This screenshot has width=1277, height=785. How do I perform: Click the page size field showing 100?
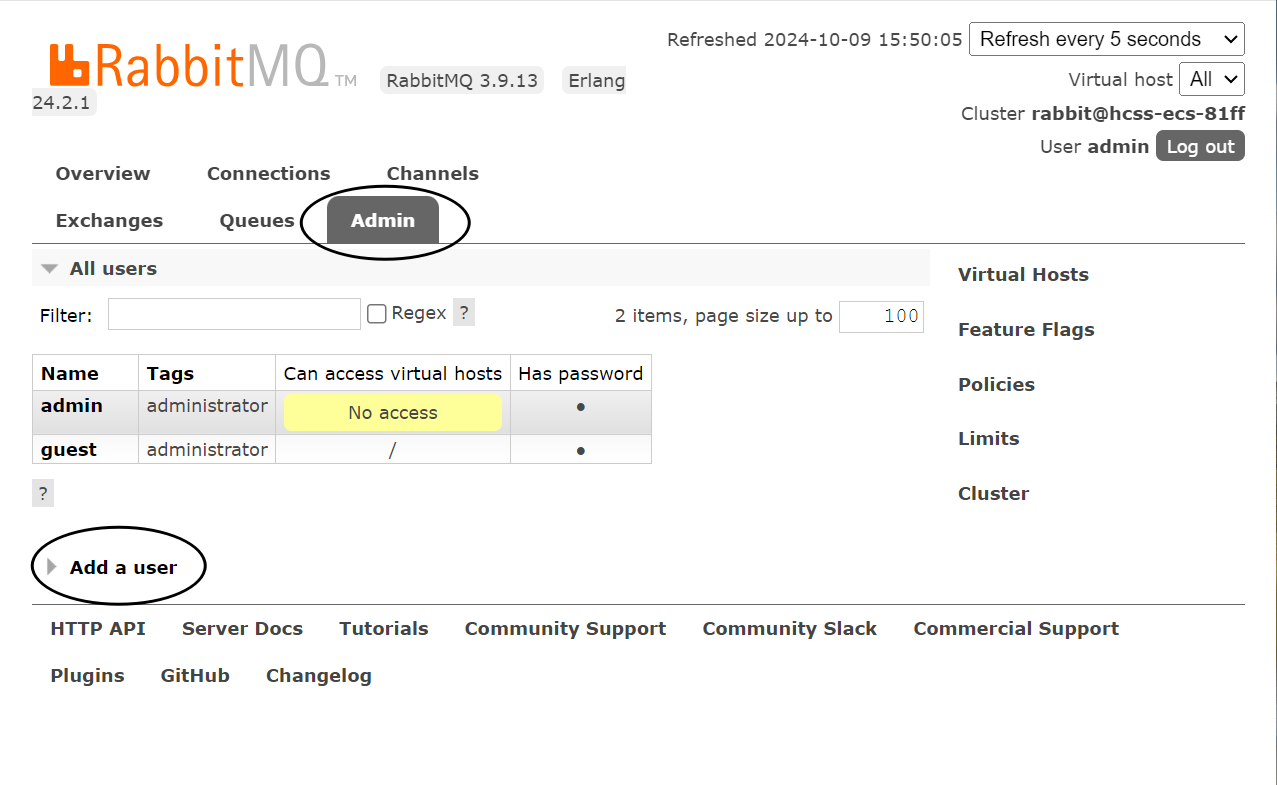[881, 316]
